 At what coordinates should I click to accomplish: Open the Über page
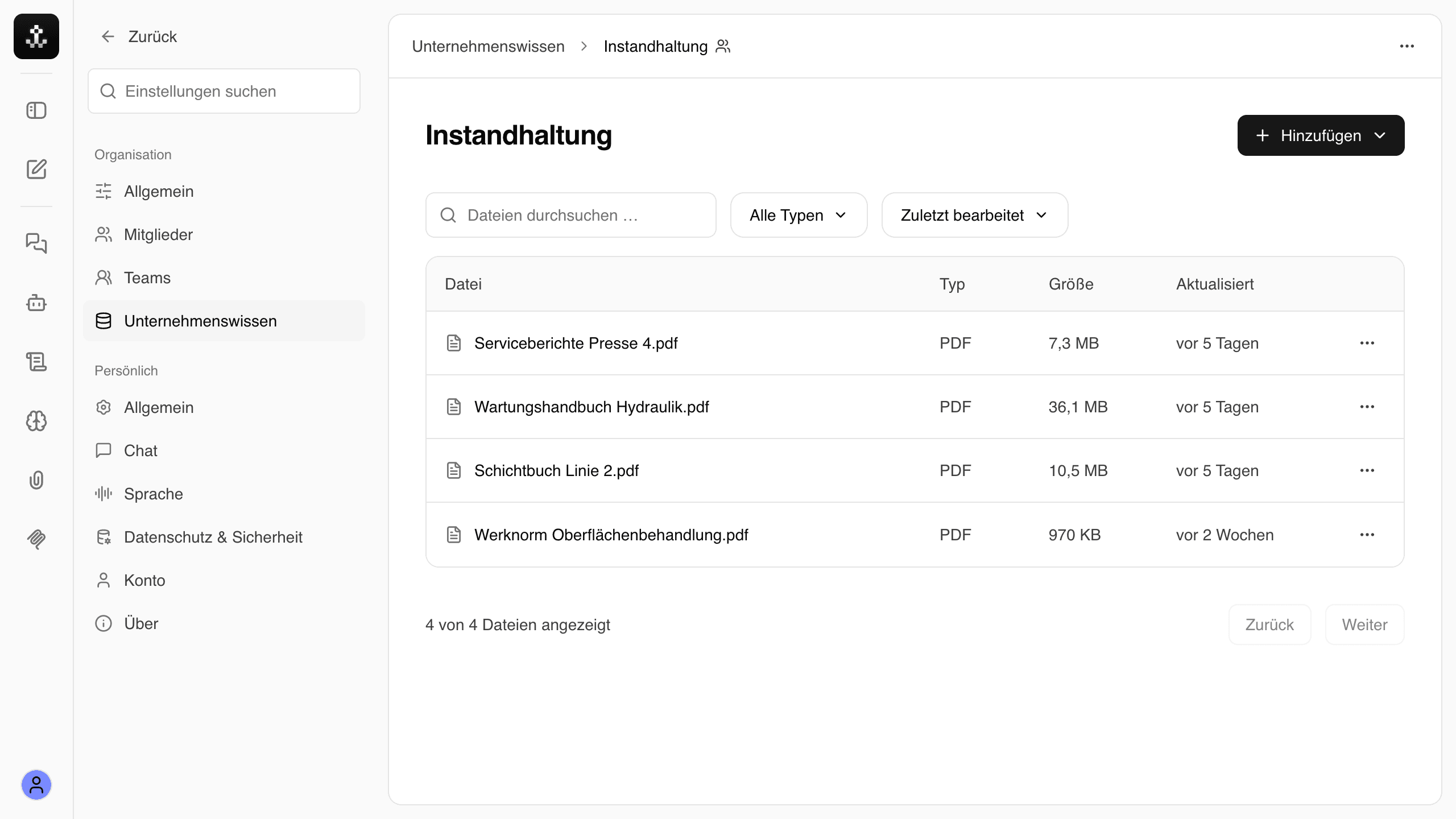click(224, 623)
